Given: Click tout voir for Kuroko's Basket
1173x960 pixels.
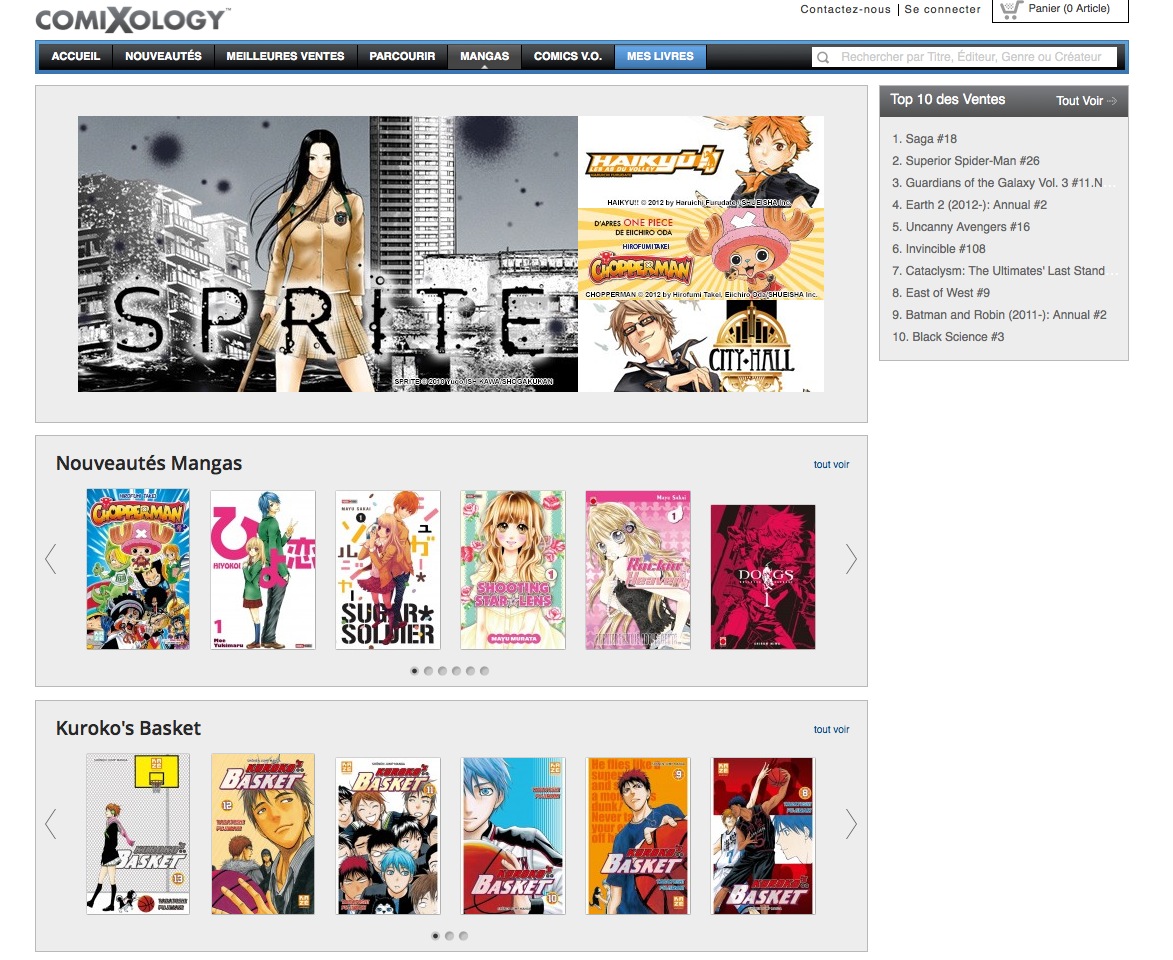Looking at the screenshot, I should pos(831,730).
